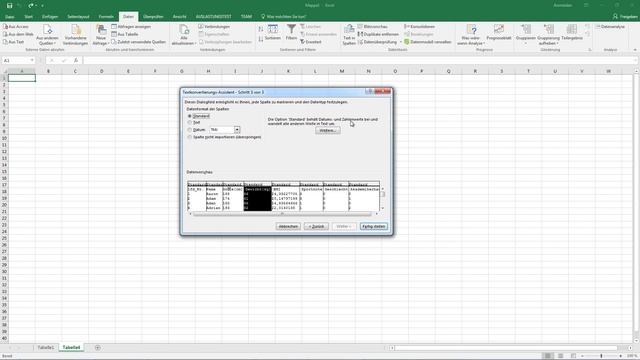Select the Text radio button

(189, 122)
